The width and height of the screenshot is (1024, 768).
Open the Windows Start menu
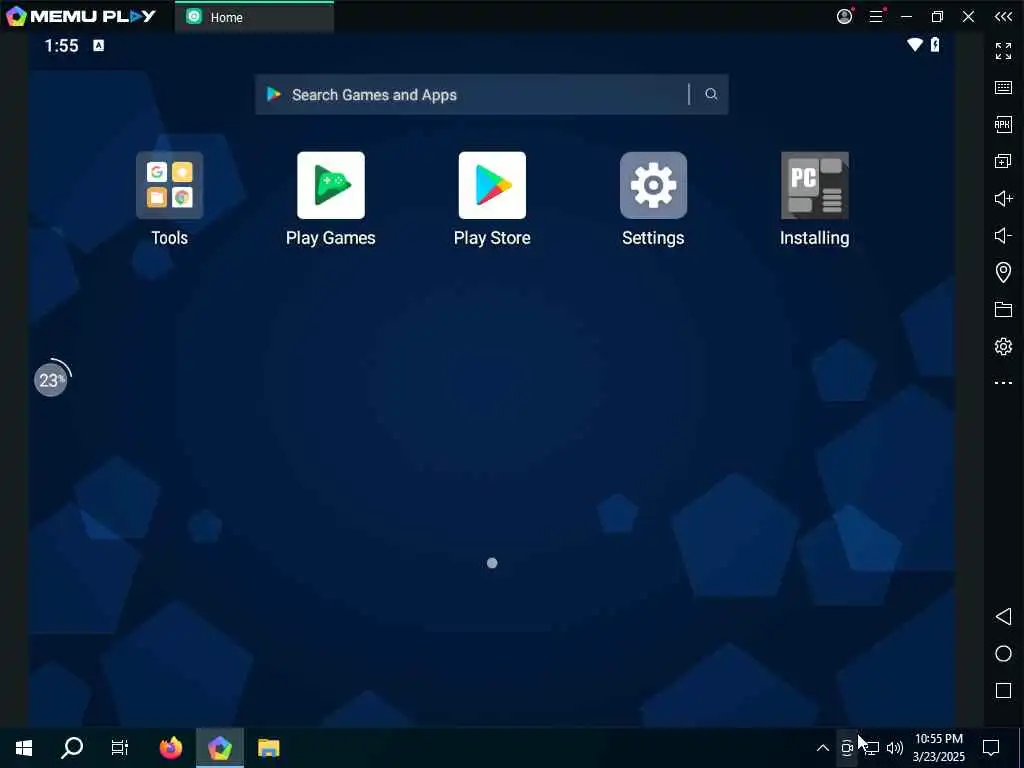tap(24, 748)
